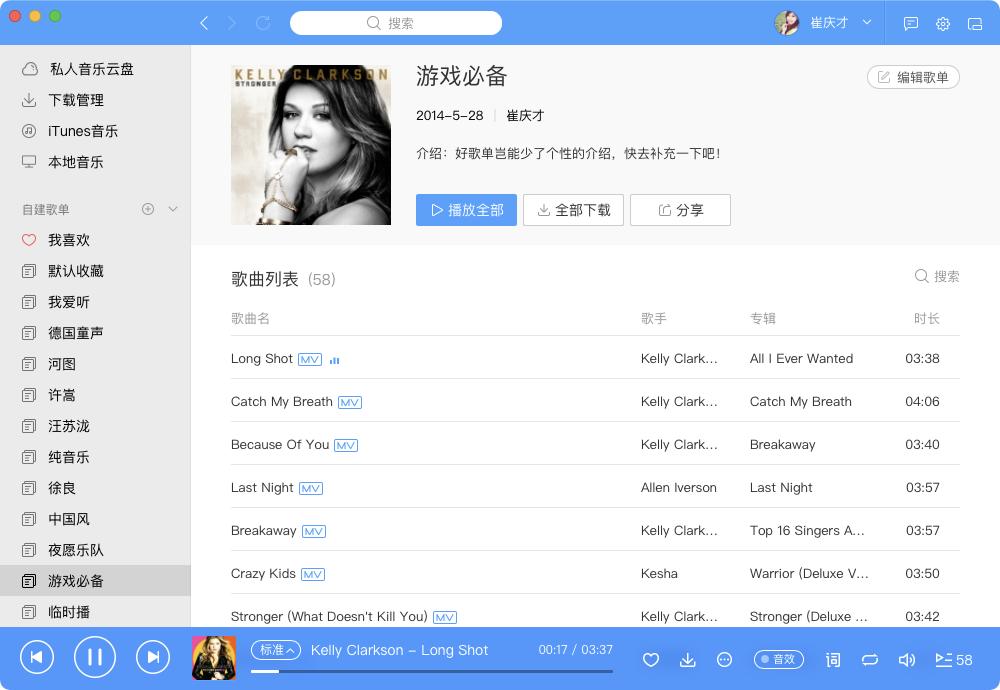Screen dimensions: 1000x690
Task: Play previous track
Action: [x=37, y=657]
